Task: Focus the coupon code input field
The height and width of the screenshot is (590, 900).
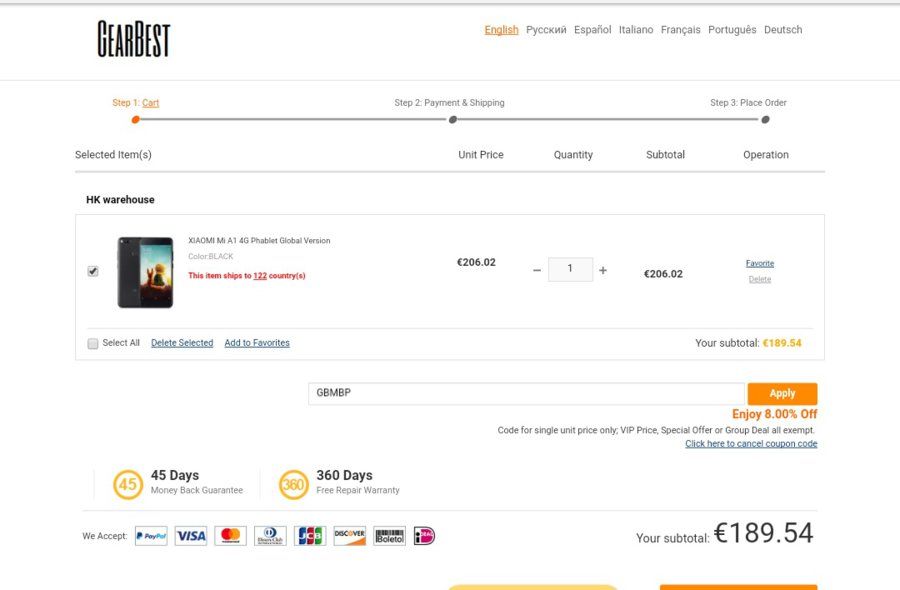Action: pos(526,394)
